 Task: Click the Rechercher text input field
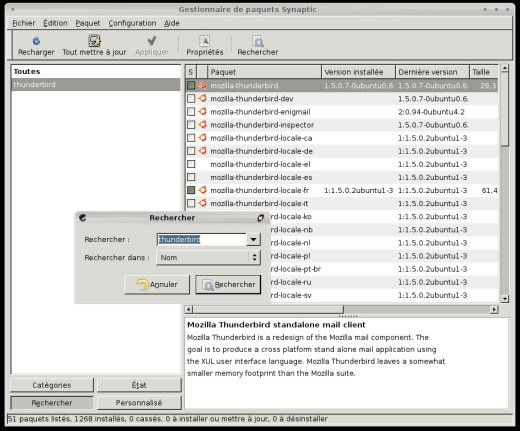click(x=201, y=239)
